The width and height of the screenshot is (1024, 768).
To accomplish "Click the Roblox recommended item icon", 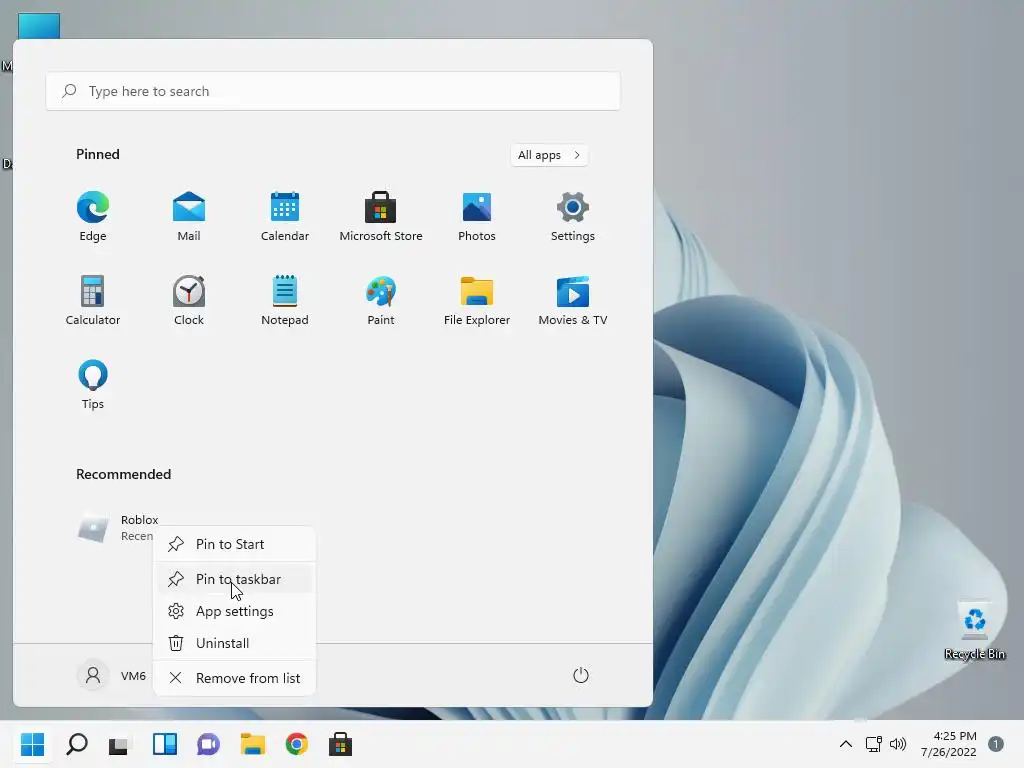I will (93, 528).
